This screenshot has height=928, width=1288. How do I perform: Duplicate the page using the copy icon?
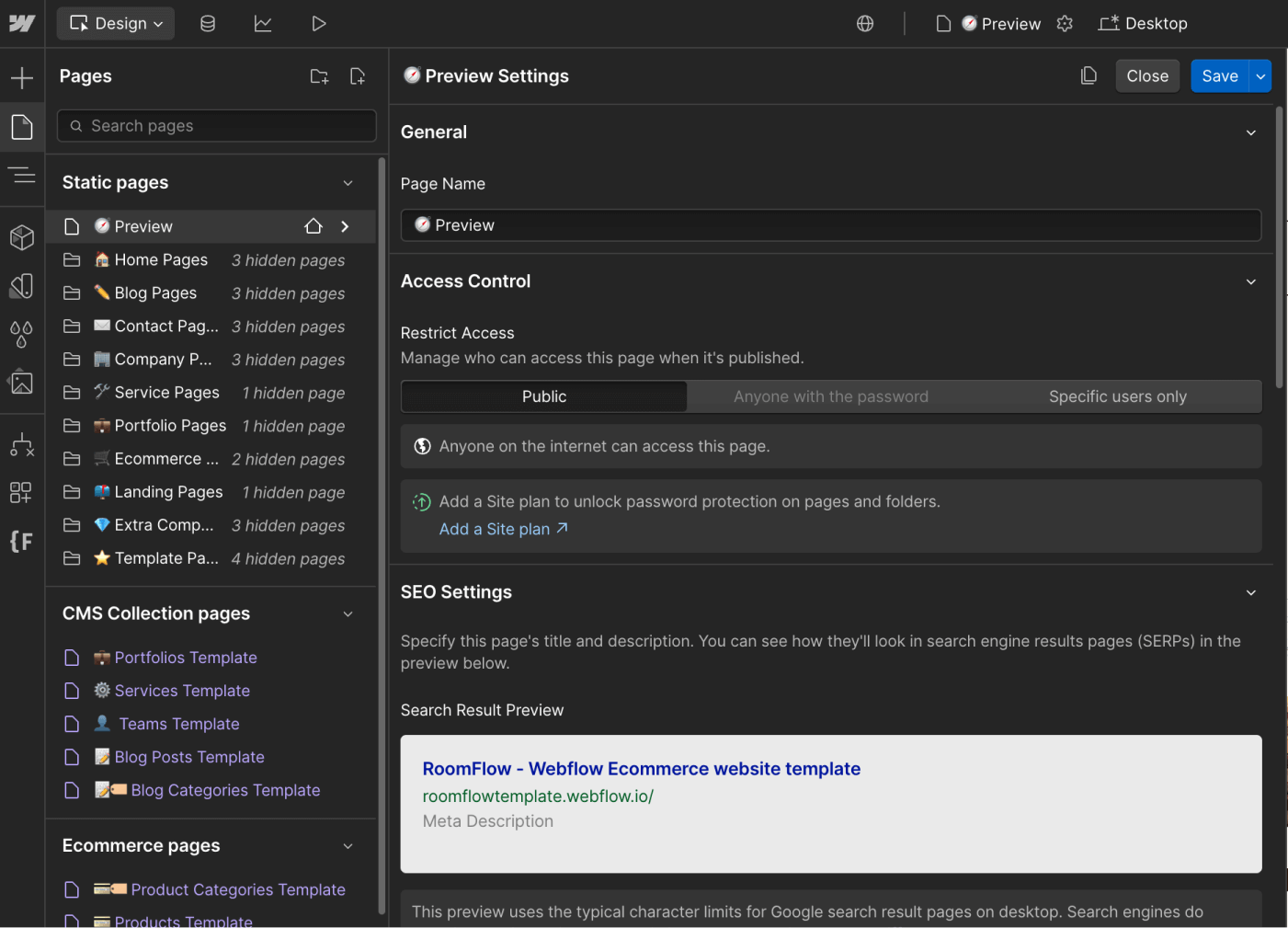[1089, 75]
